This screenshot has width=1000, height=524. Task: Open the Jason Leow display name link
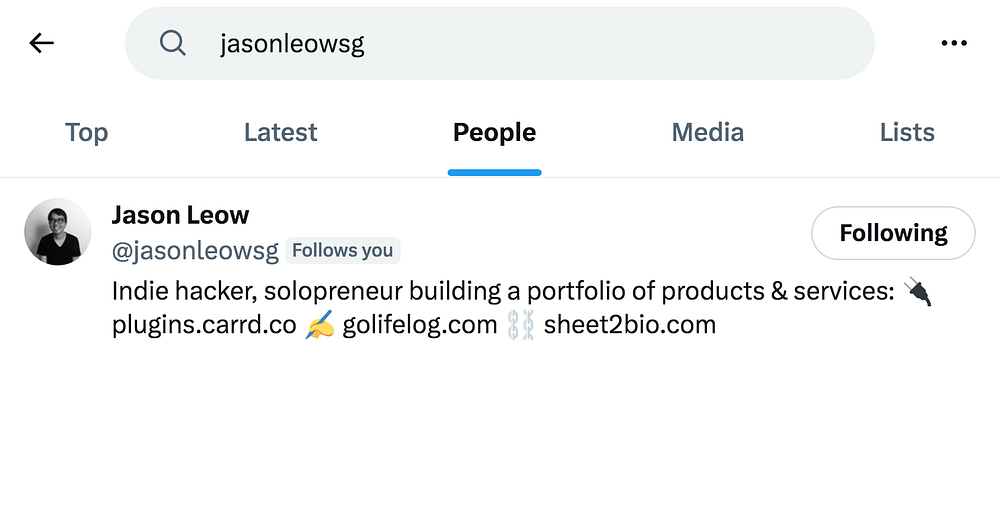pos(180,215)
